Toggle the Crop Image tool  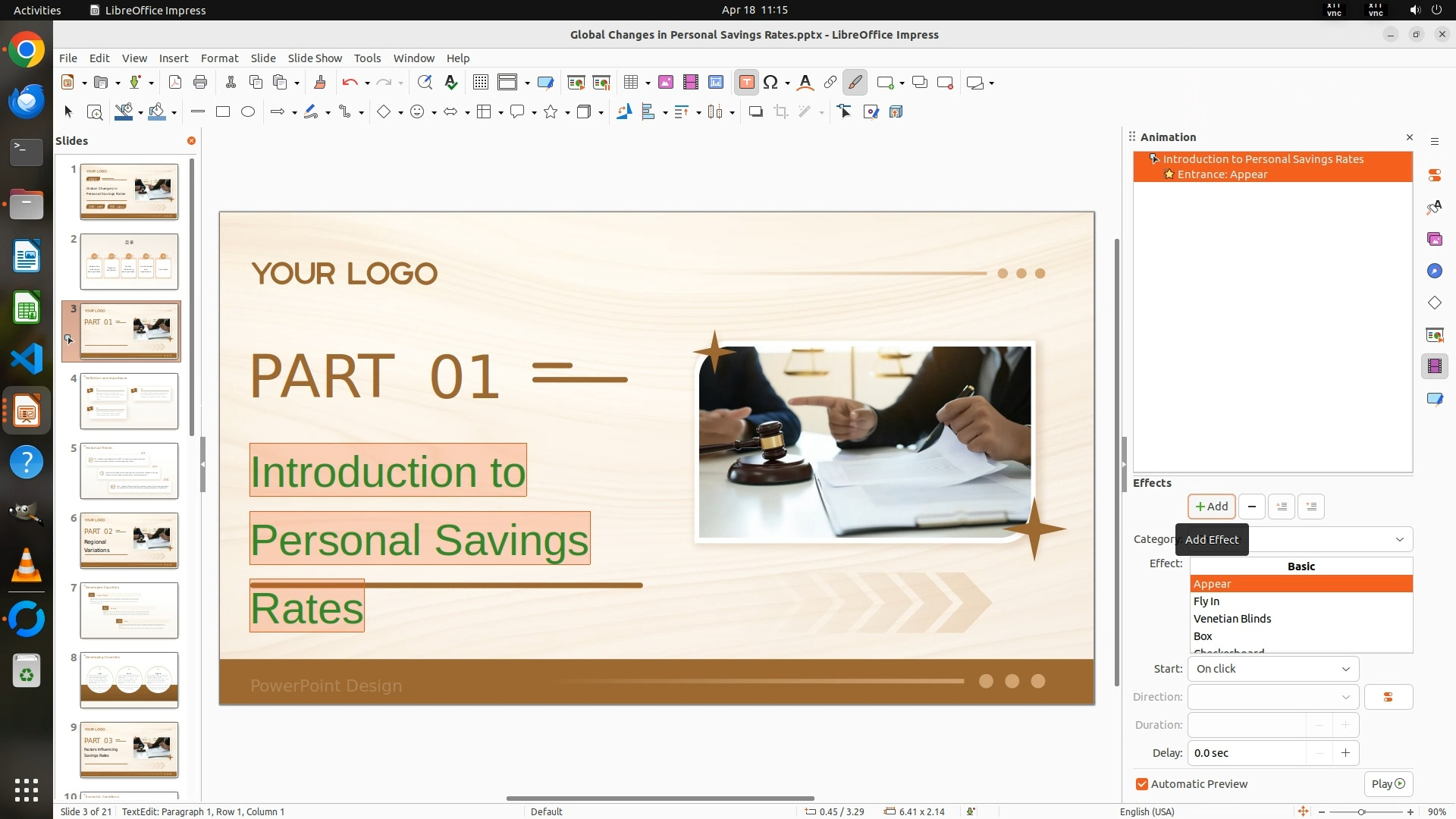[x=780, y=112]
